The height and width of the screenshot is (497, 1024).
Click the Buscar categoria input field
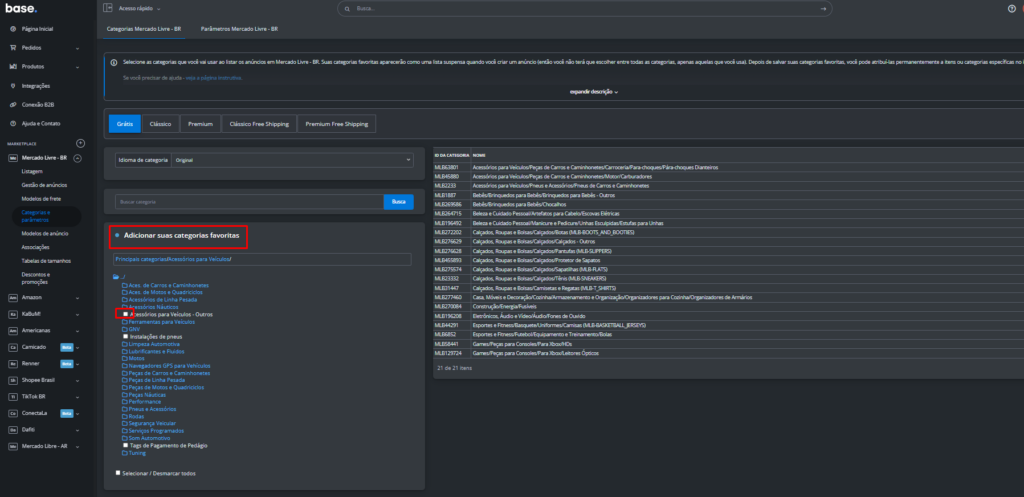pyautogui.click(x=248, y=202)
